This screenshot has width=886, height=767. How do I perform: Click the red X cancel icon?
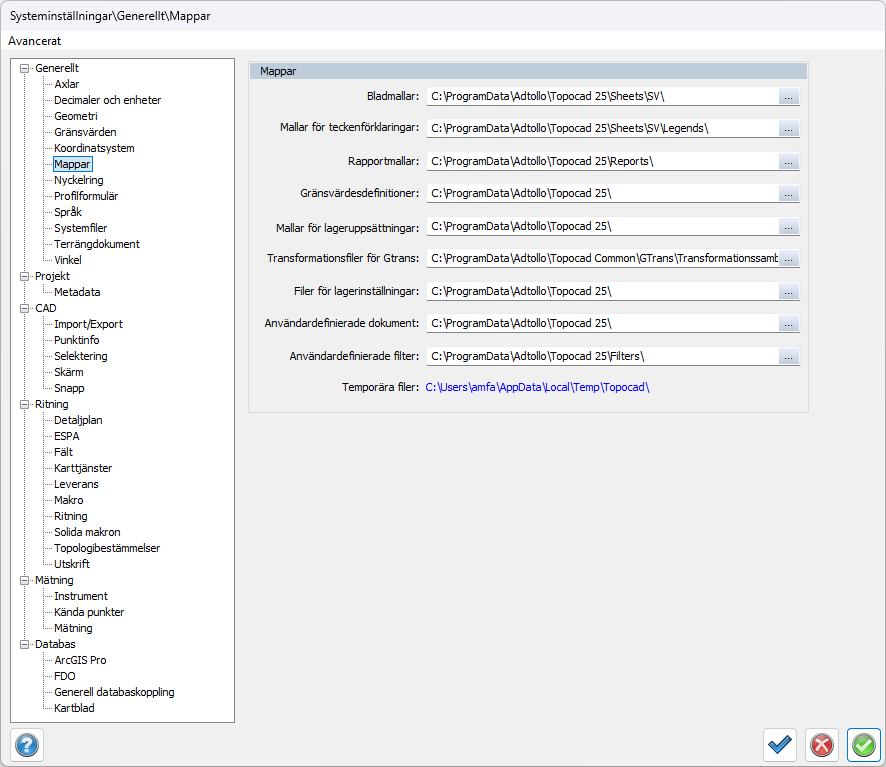click(x=822, y=745)
